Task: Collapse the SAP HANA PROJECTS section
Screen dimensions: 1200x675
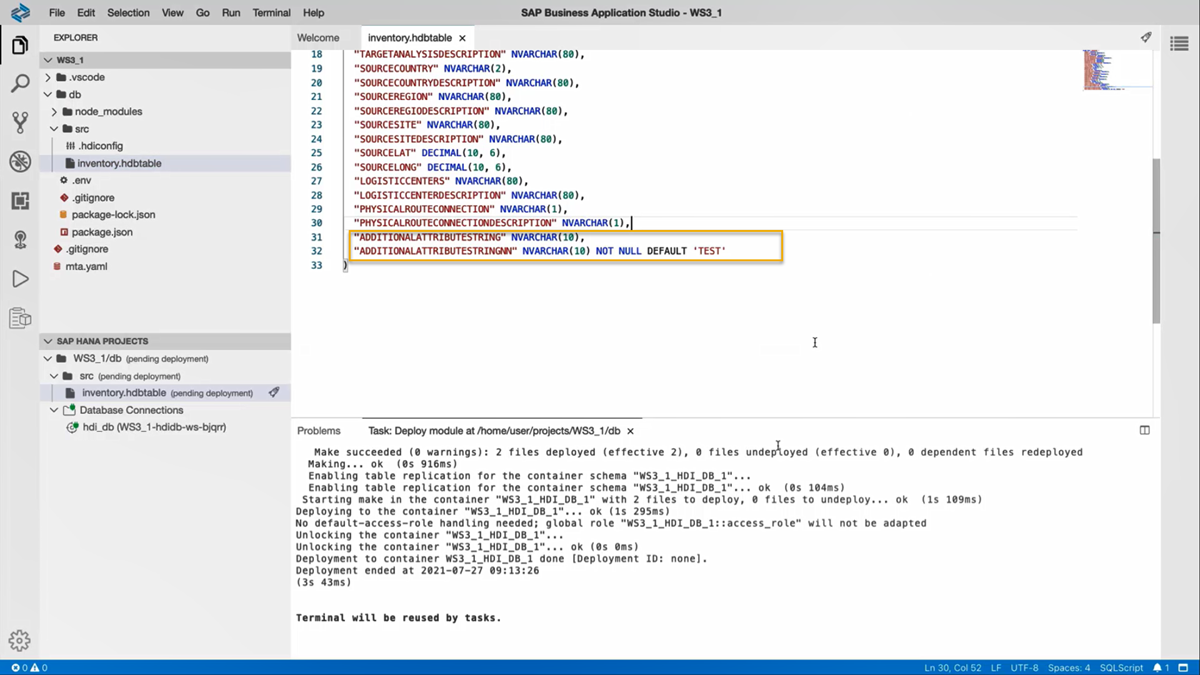Action: tap(48, 341)
